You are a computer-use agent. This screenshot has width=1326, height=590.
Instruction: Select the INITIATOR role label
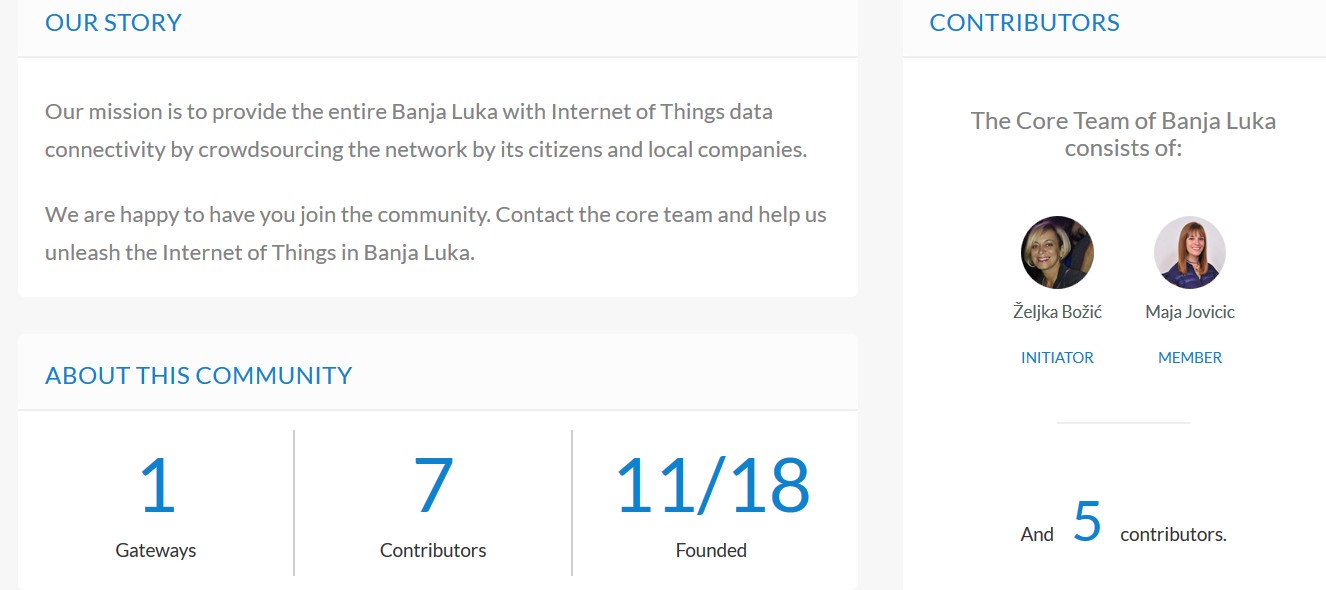click(1057, 357)
